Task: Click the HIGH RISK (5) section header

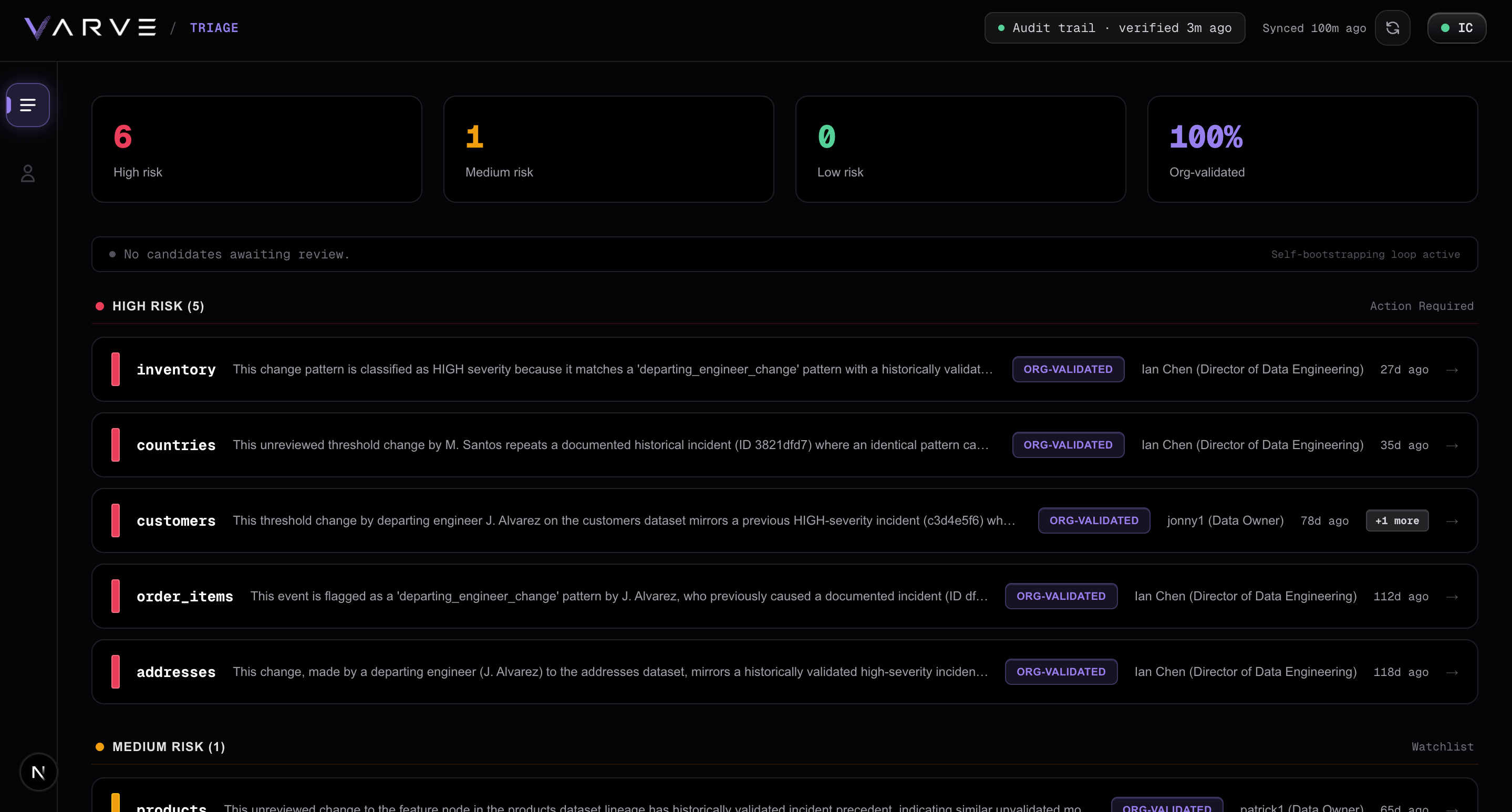Action: click(x=158, y=306)
